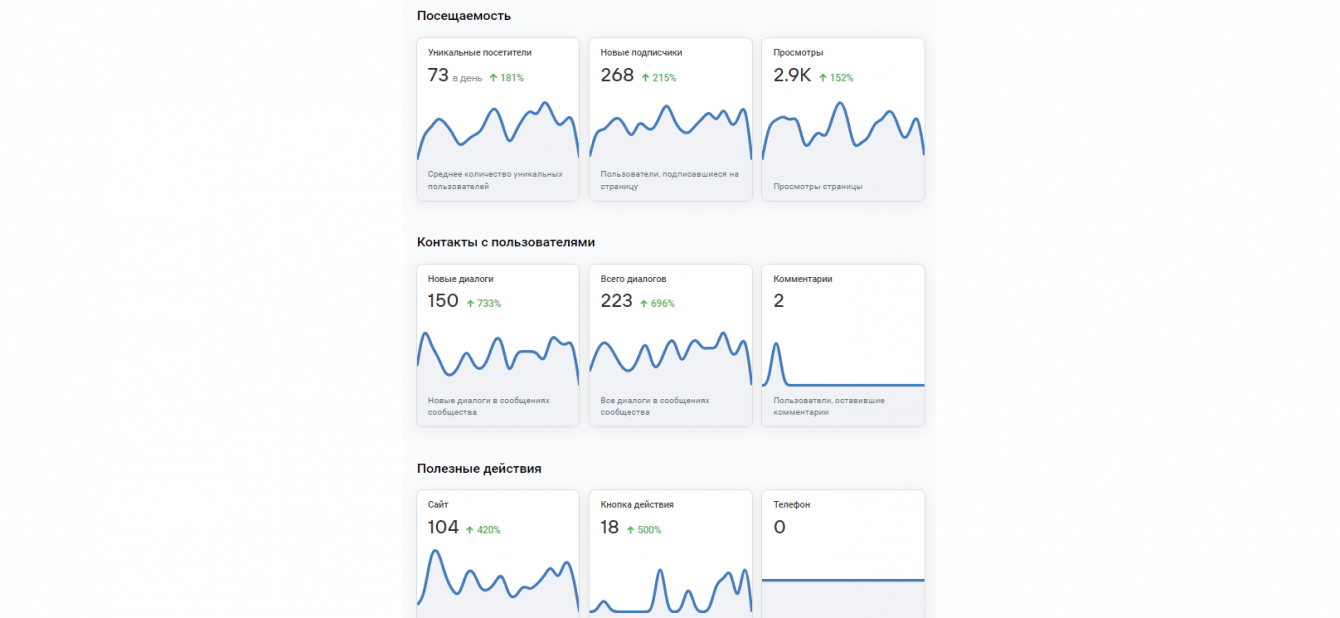Screen dimensions: 1340x618
Task: Click the Контакты с пользователями heading
Action: (506, 242)
